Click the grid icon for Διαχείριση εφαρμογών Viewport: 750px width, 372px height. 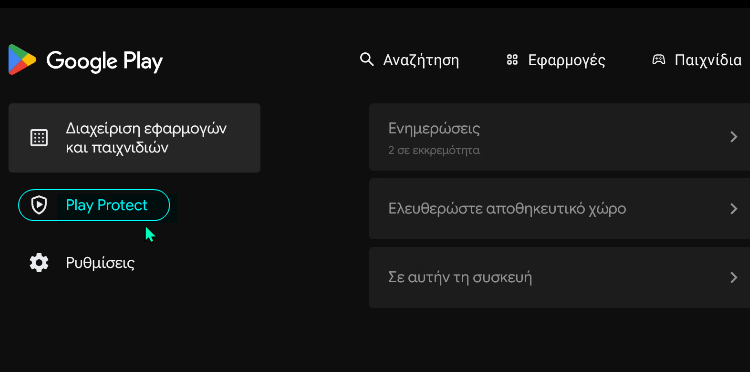click(x=39, y=138)
